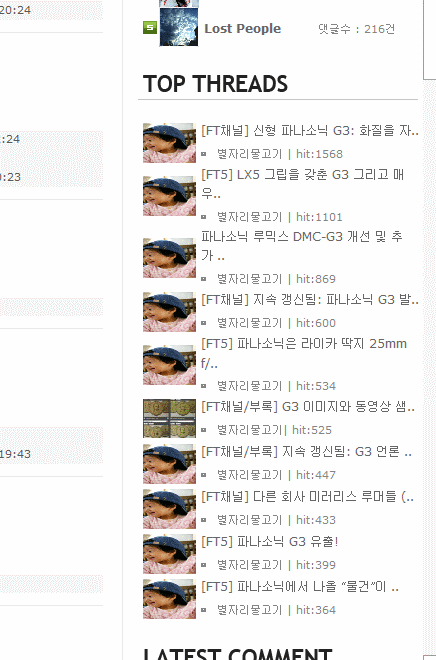Open the Lost People avatar thumbnail
Screen dimensions: 436x660
[179, 27]
